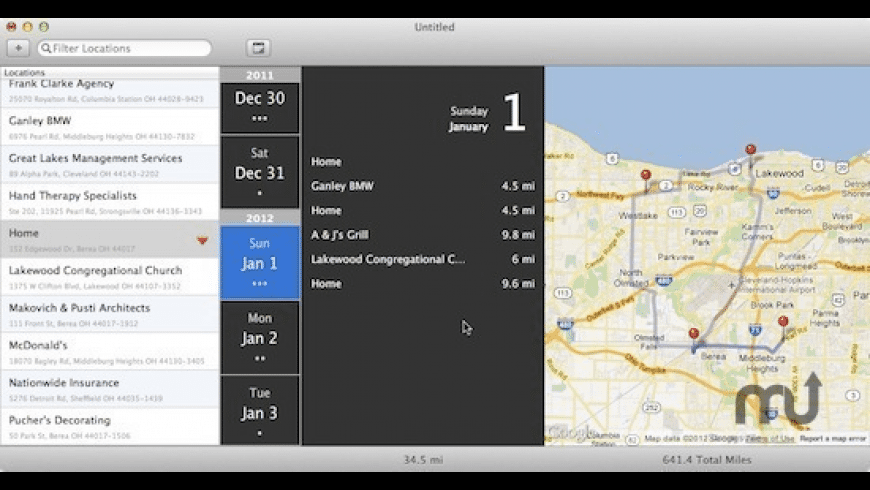Click the Rocky River label on map
870x490 pixels.
(712, 187)
